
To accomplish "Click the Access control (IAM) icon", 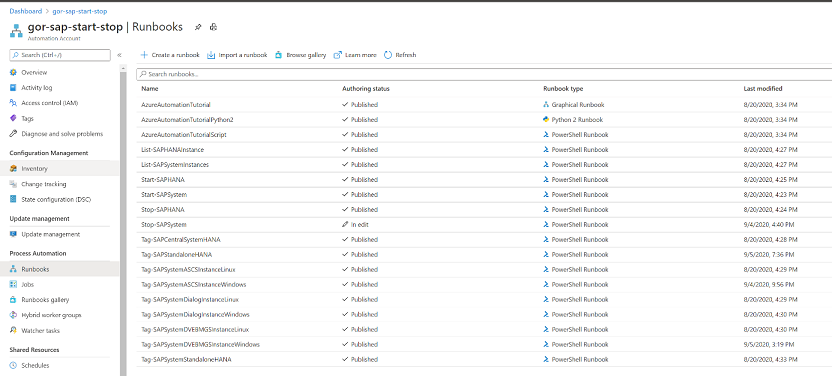I will click(13, 103).
